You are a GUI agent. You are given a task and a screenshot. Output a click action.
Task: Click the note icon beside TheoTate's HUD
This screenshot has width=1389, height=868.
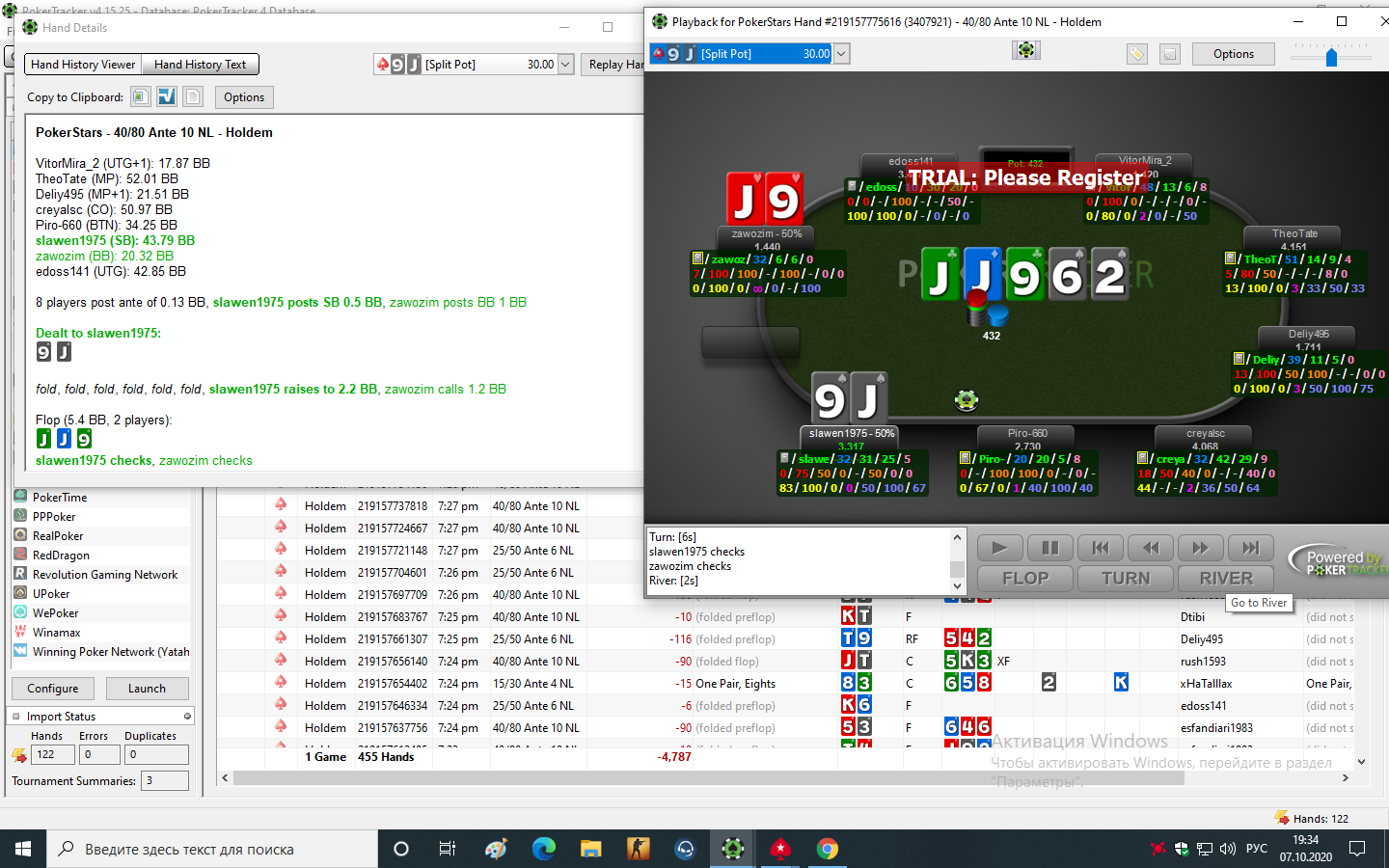point(1230,258)
